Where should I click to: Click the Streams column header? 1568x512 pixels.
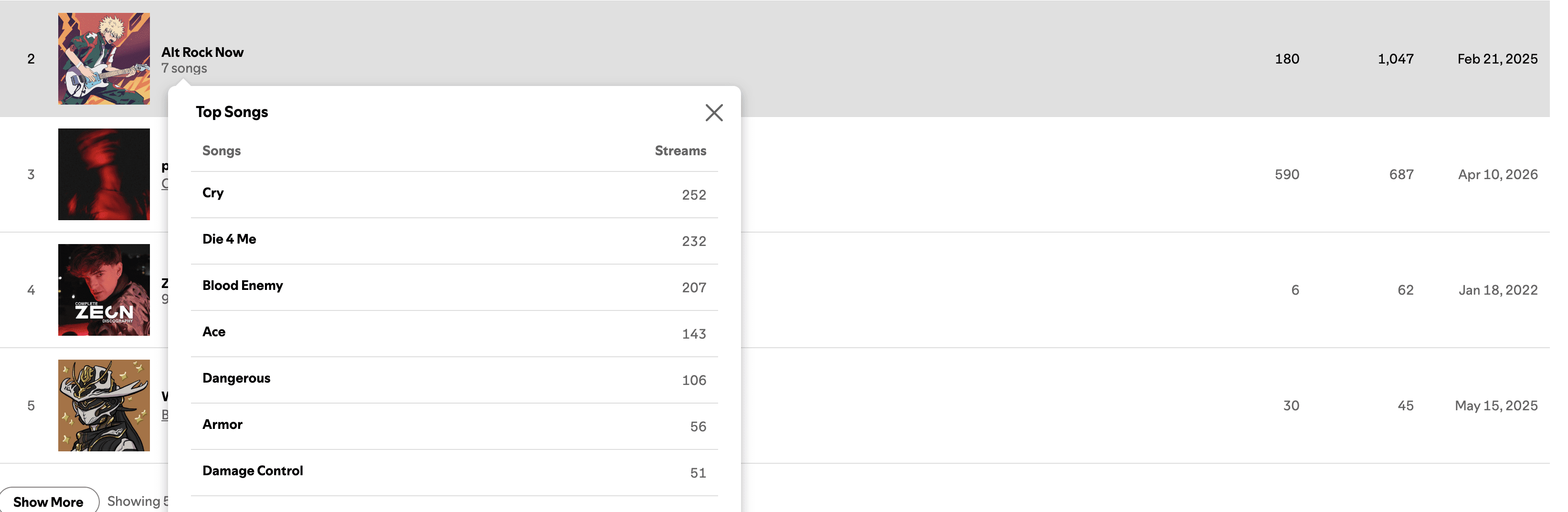(x=680, y=150)
